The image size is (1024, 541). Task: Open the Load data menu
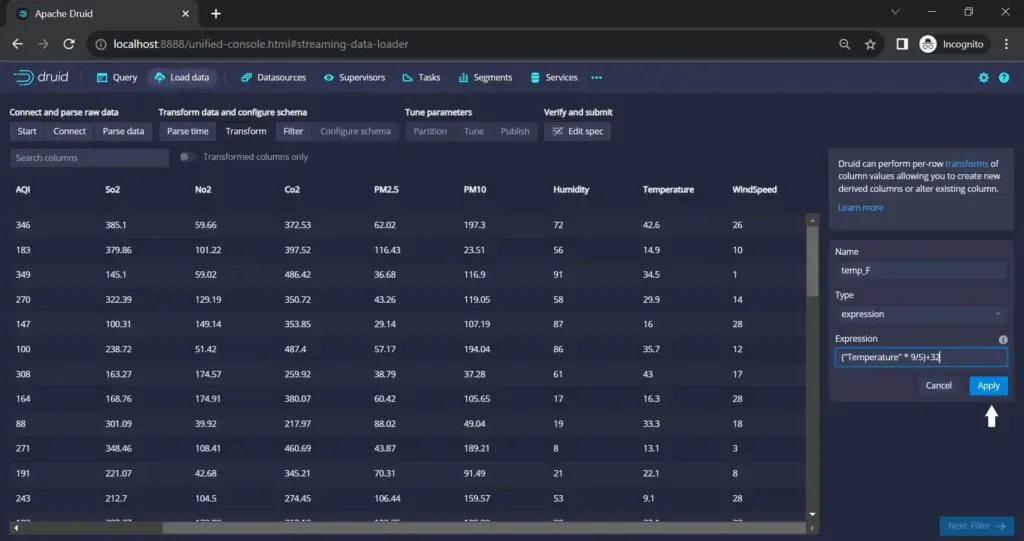(x=182, y=77)
